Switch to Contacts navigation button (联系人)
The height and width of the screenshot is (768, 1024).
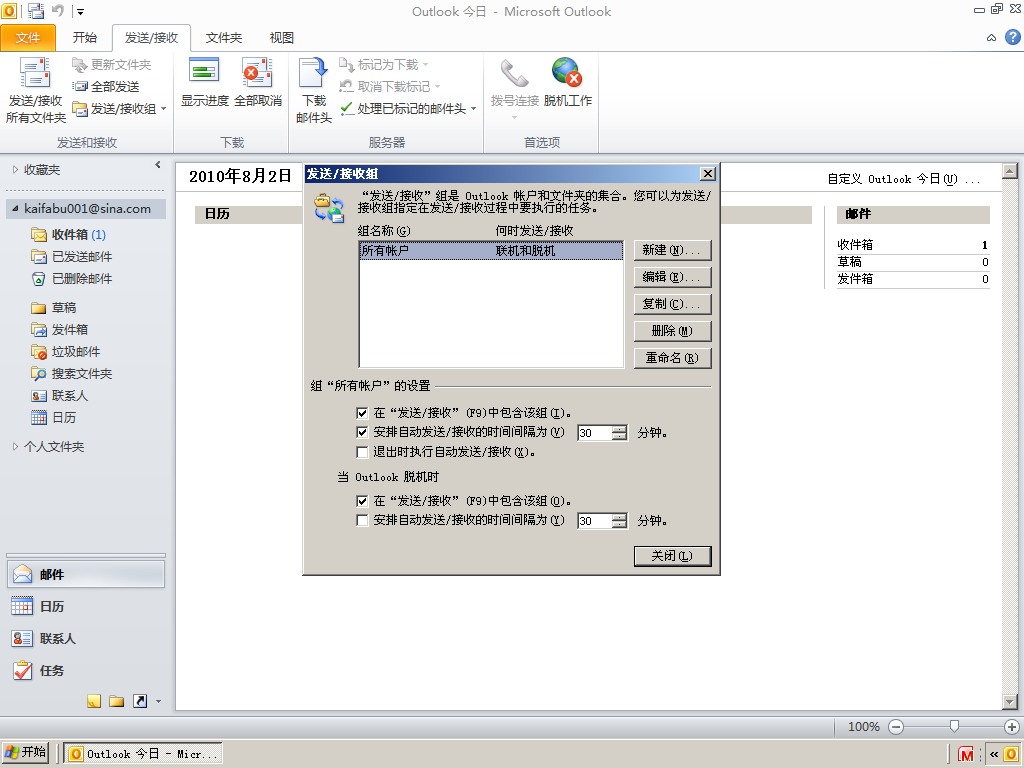click(86, 639)
